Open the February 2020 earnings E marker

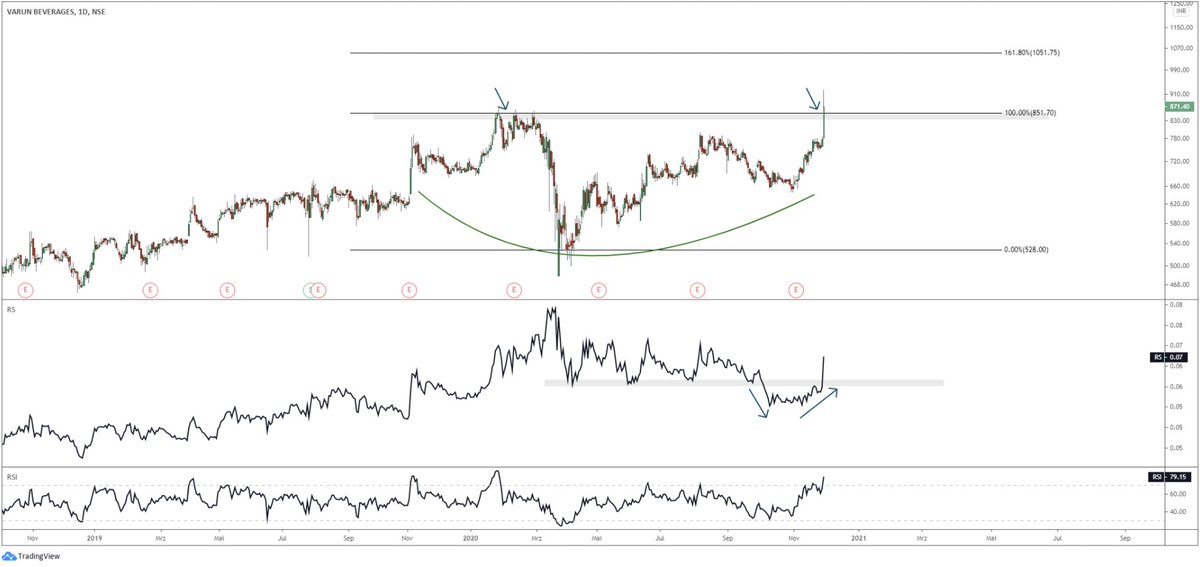coord(513,290)
